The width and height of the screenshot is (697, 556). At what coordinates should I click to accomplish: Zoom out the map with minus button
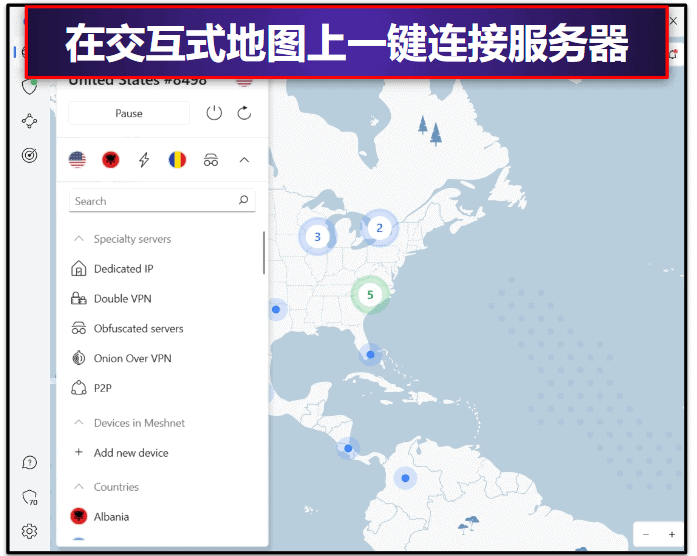point(646,534)
